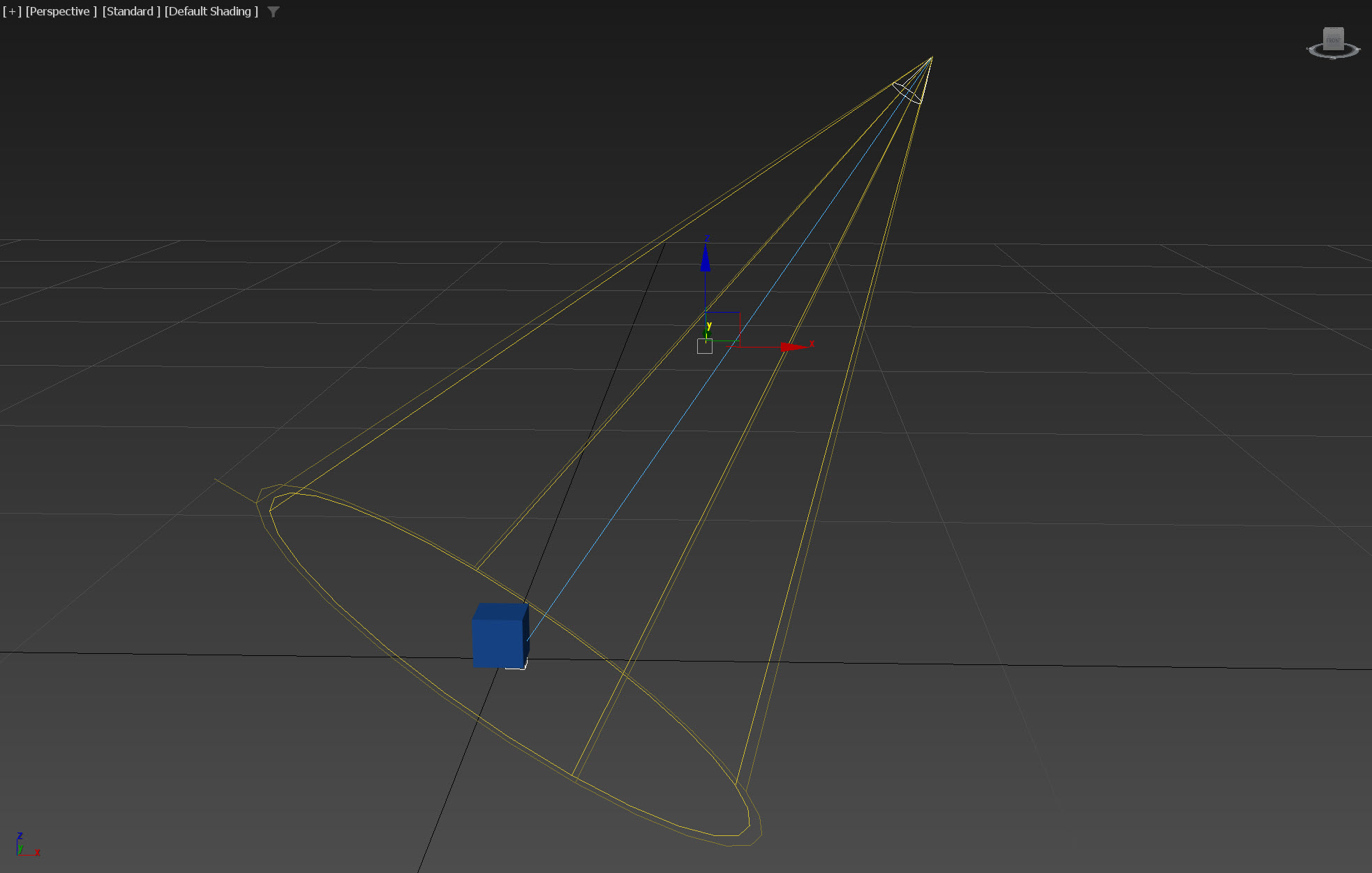Open the Default Shading viewport menu

pos(211,11)
